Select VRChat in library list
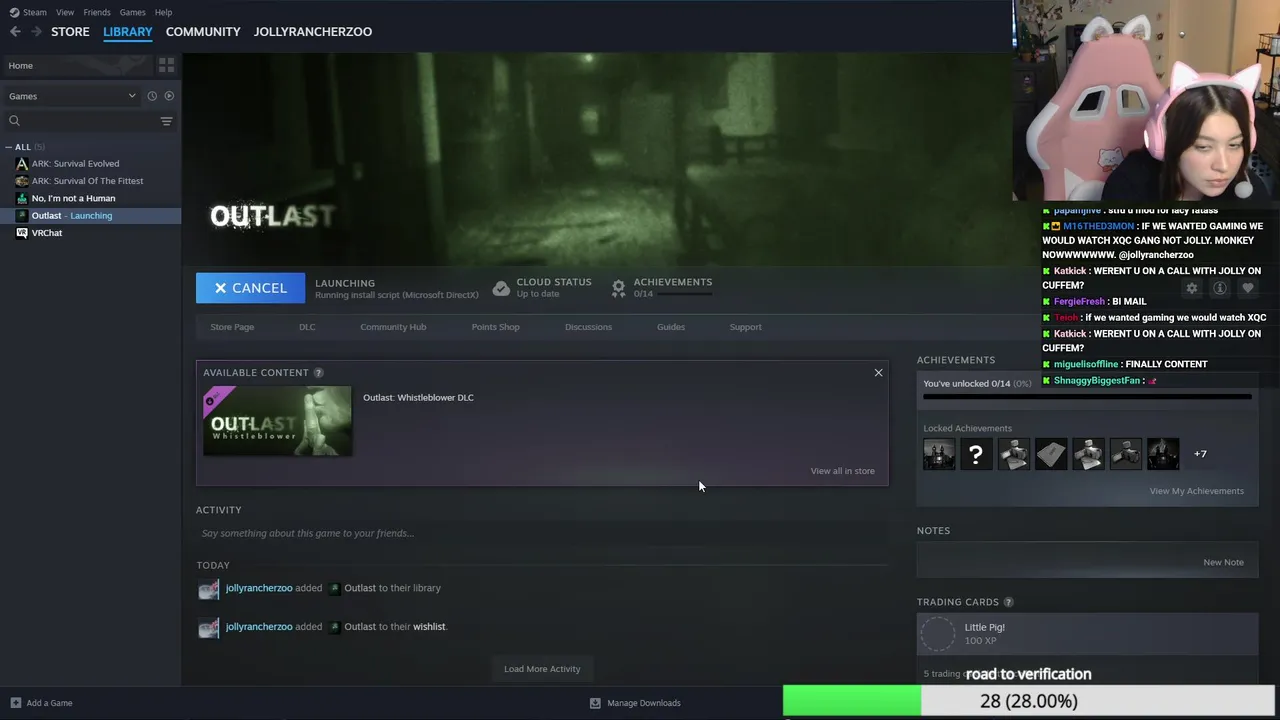The width and height of the screenshot is (1280, 720). (x=47, y=233)
